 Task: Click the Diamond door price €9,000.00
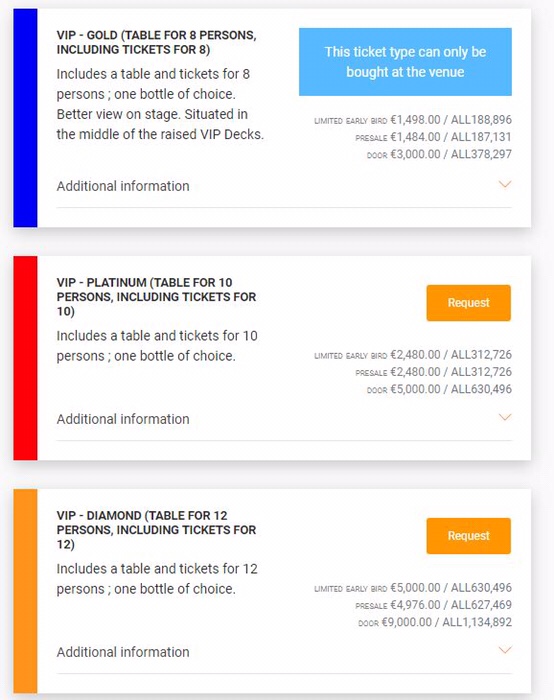click(x=407, y=622)
